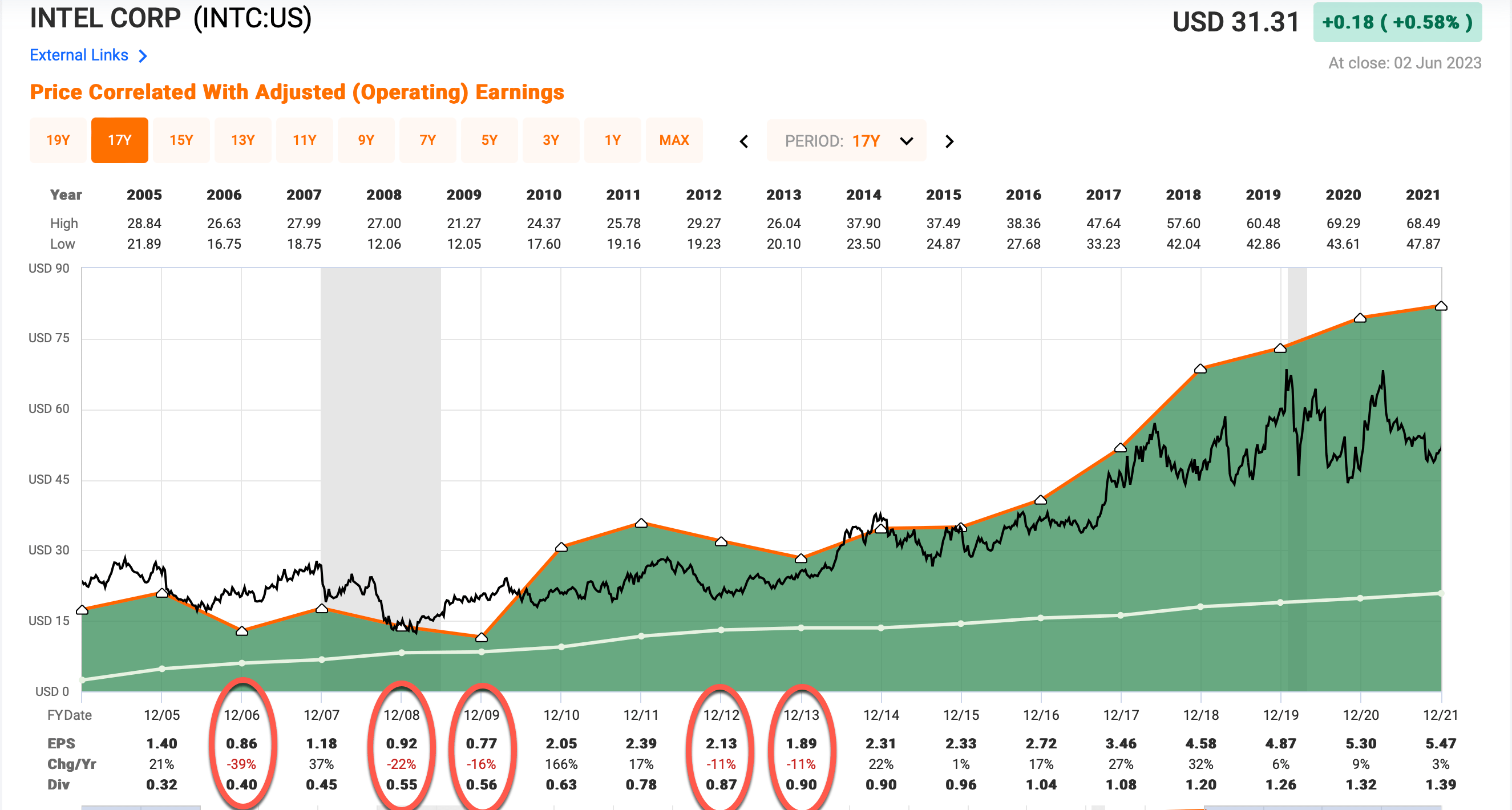Click the 2009 low value 12.05
1512x810 pixels.
tap(464, 244)
